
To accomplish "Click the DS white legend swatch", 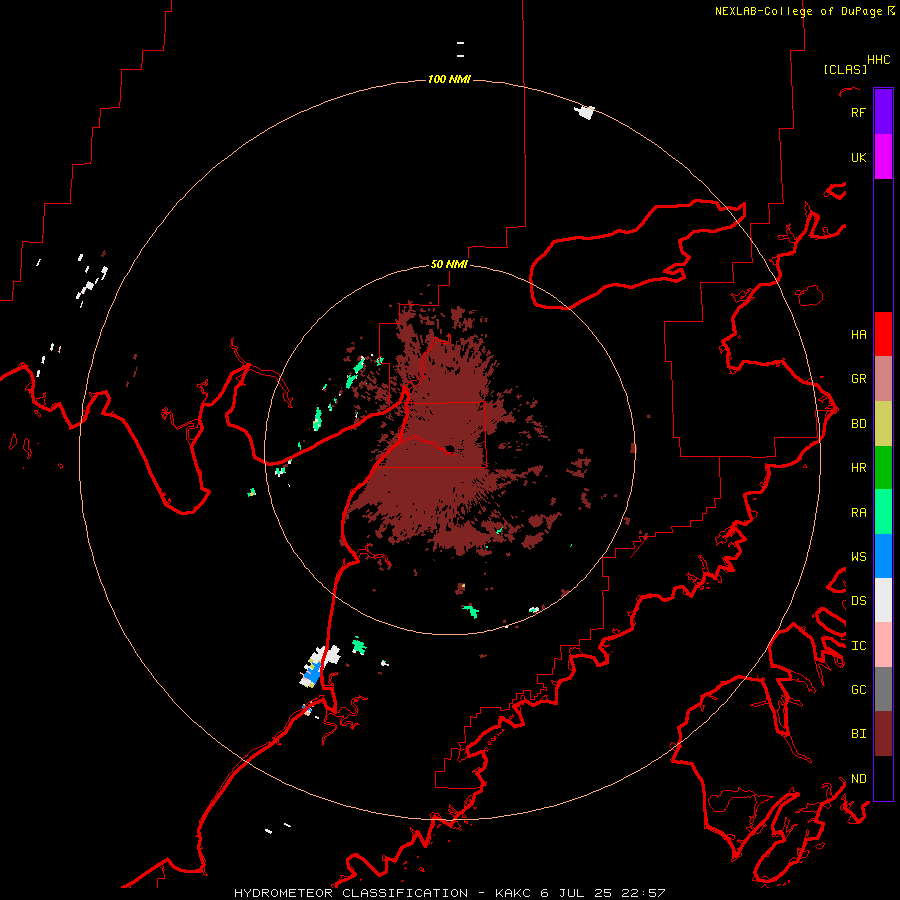I will [883, 600].
